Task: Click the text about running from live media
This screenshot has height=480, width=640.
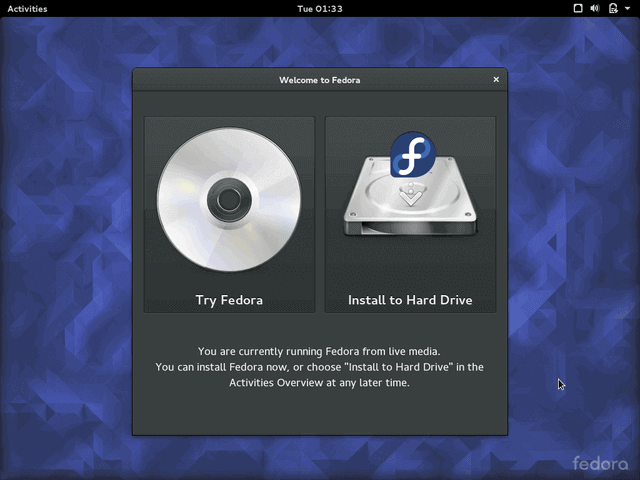Action: 319,351
